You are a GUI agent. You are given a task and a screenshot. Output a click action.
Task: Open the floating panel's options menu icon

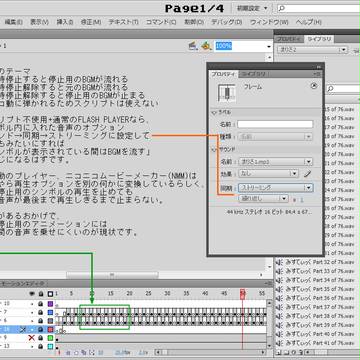(x=317, y=74)
